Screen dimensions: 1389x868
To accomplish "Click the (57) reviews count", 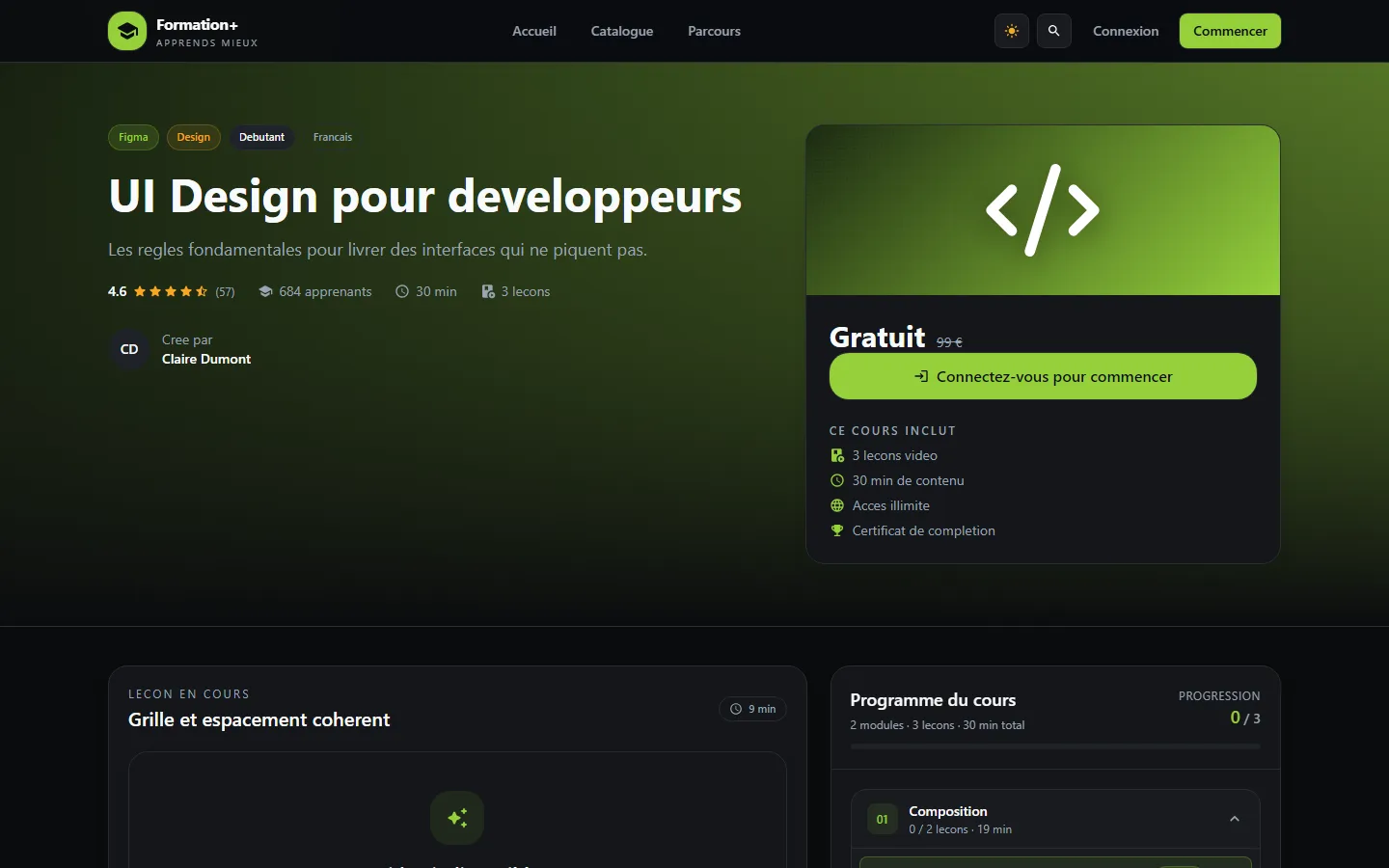I will pos(225,292).
